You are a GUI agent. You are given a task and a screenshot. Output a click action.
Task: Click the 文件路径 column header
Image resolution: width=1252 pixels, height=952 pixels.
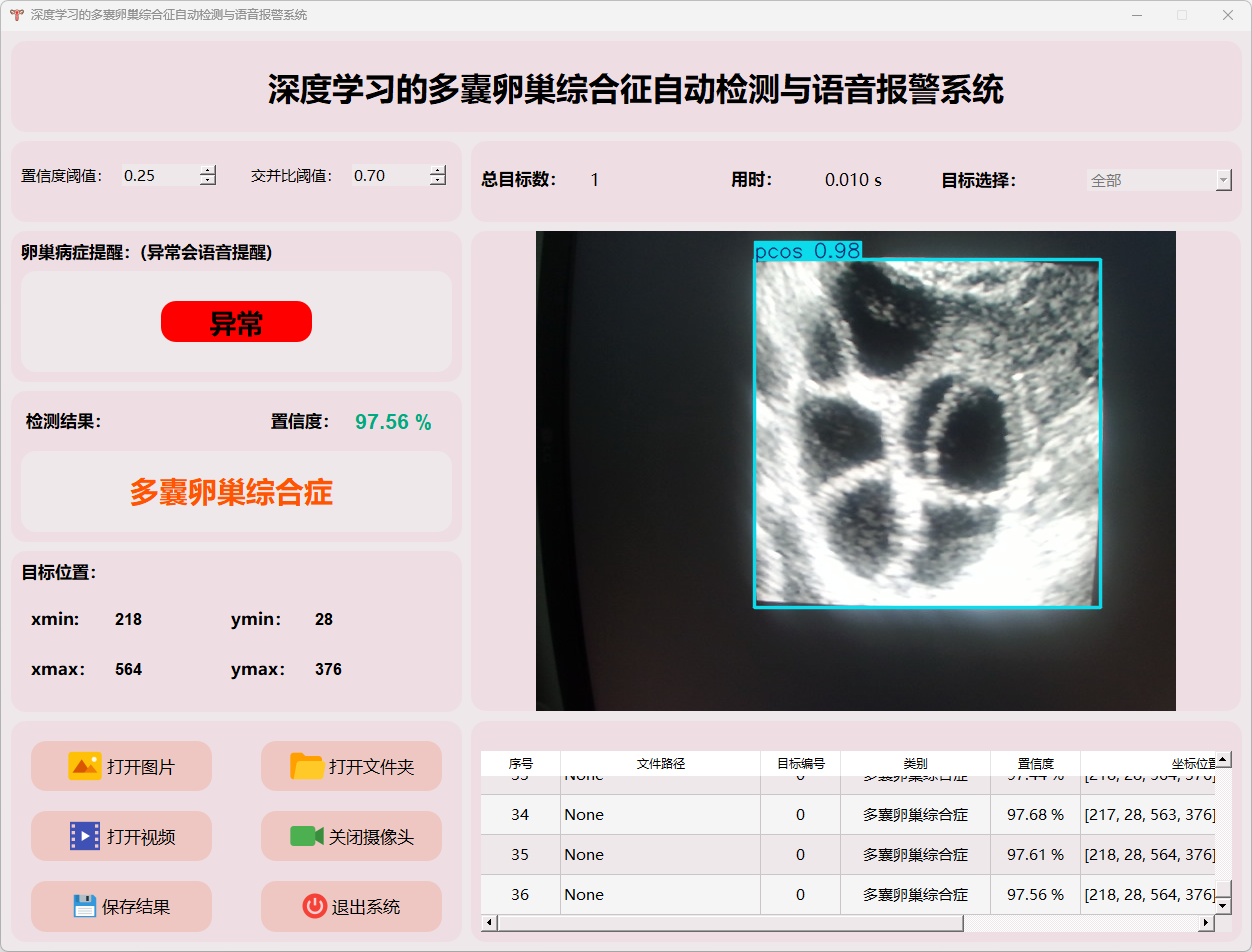click(660, 763)
